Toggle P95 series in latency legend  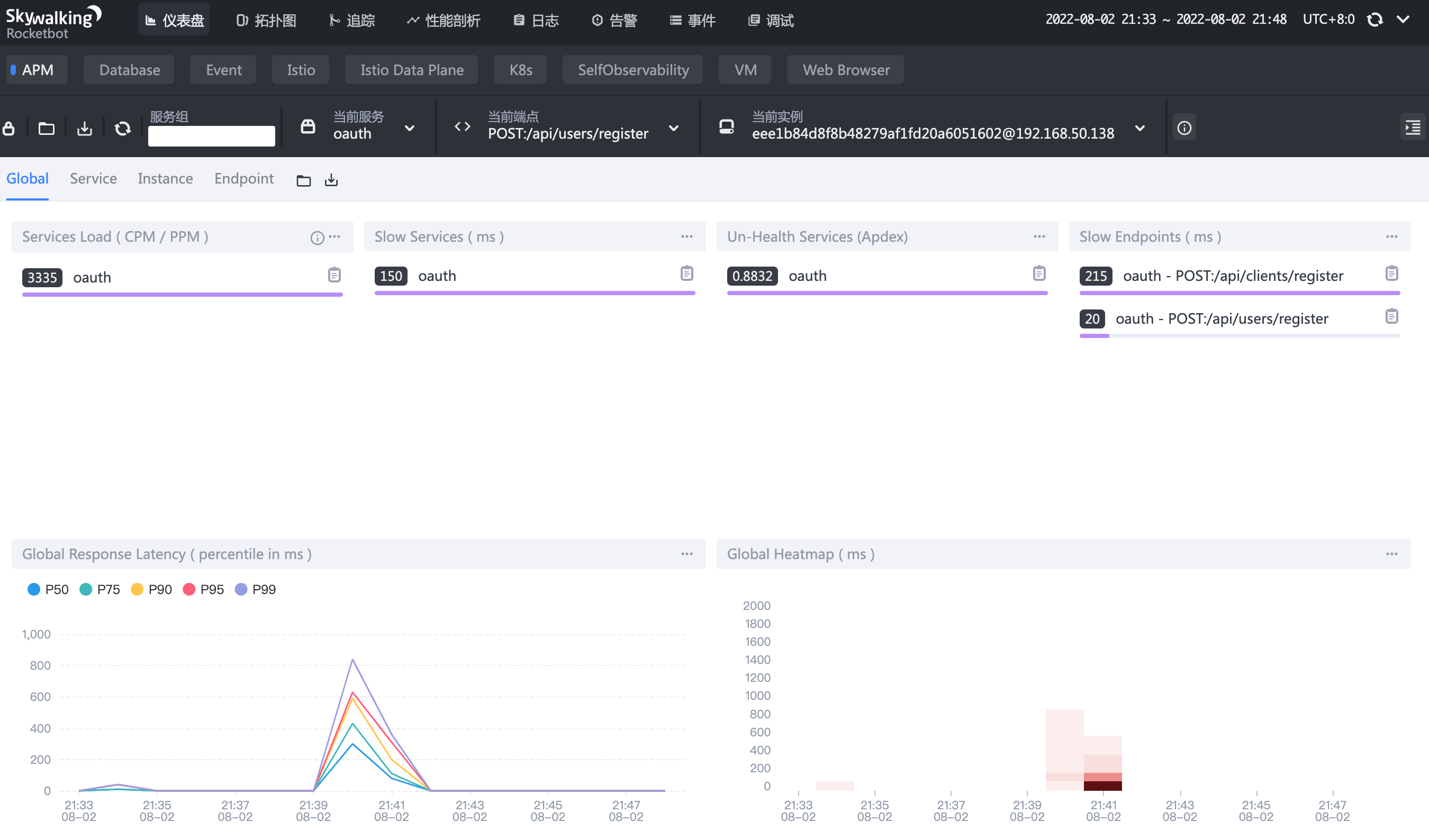click(204, 589)
